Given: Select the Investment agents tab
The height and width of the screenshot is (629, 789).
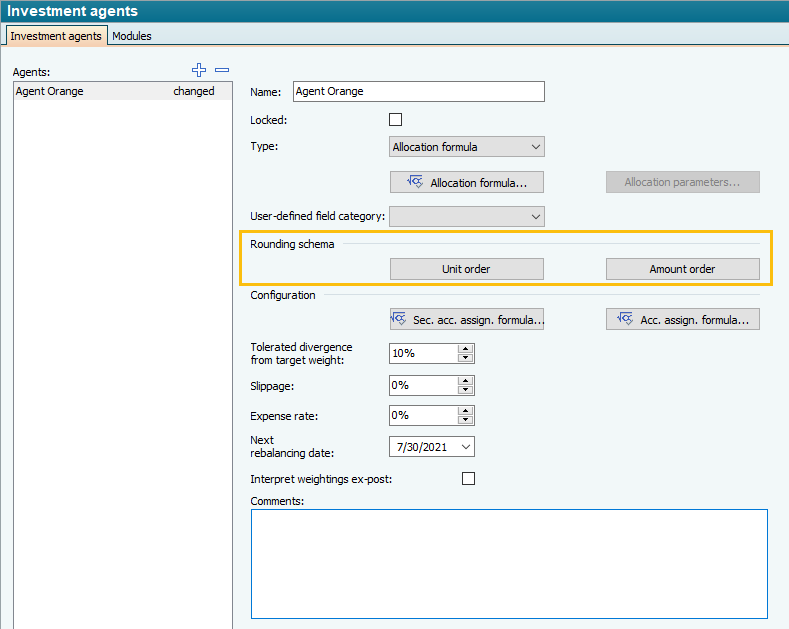Looking at the screenshot, I should [56, 36].
